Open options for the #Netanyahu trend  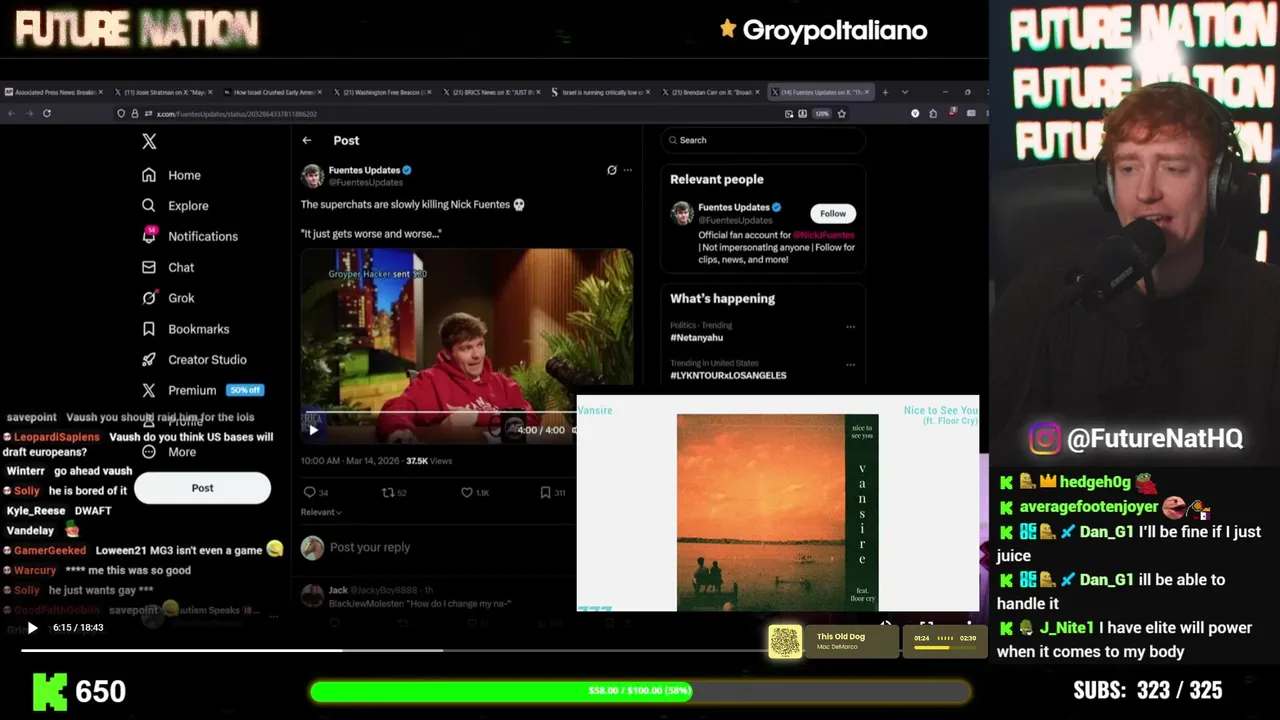pyautogui.click(x=851, y=326)
